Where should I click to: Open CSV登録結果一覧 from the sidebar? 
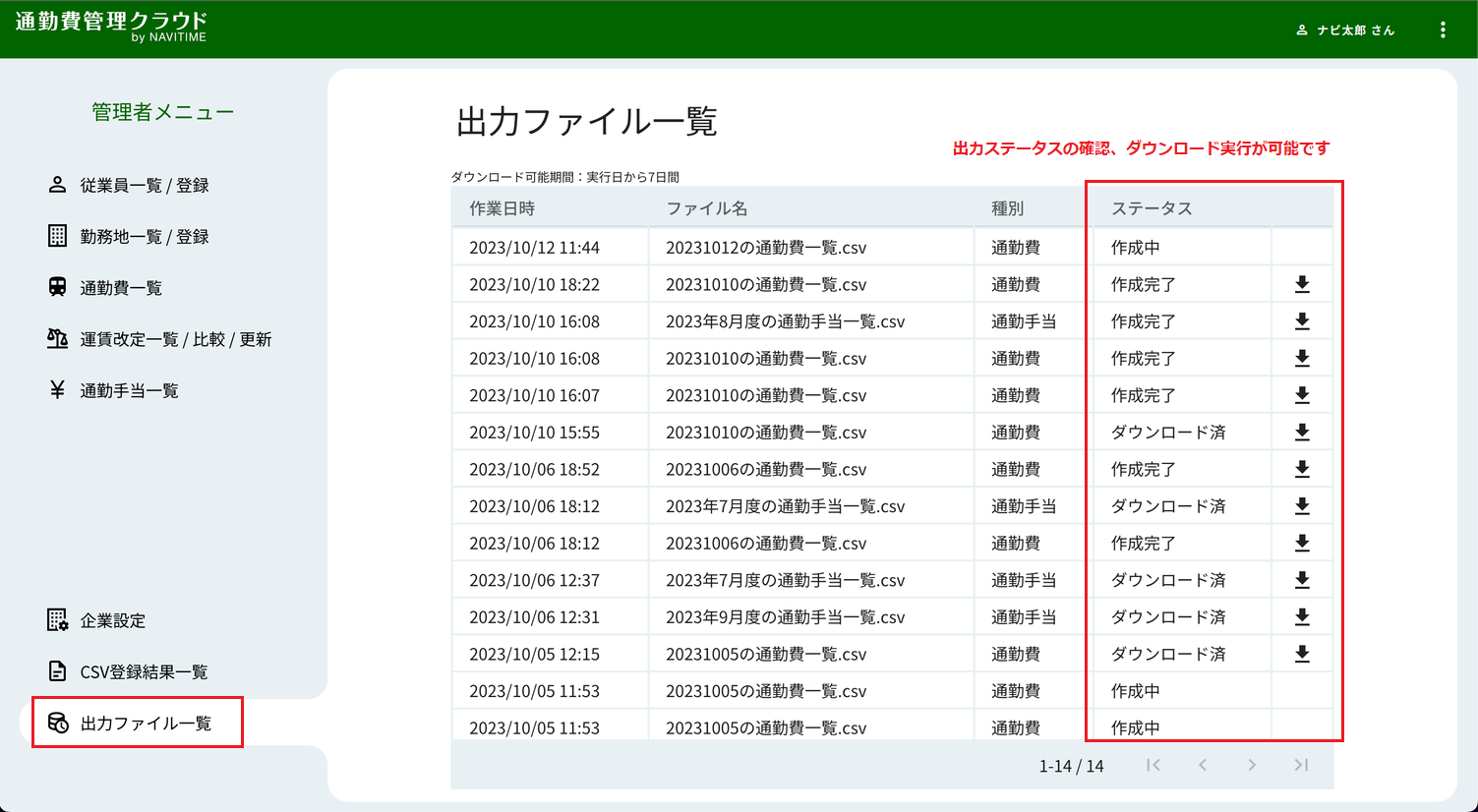128,671
